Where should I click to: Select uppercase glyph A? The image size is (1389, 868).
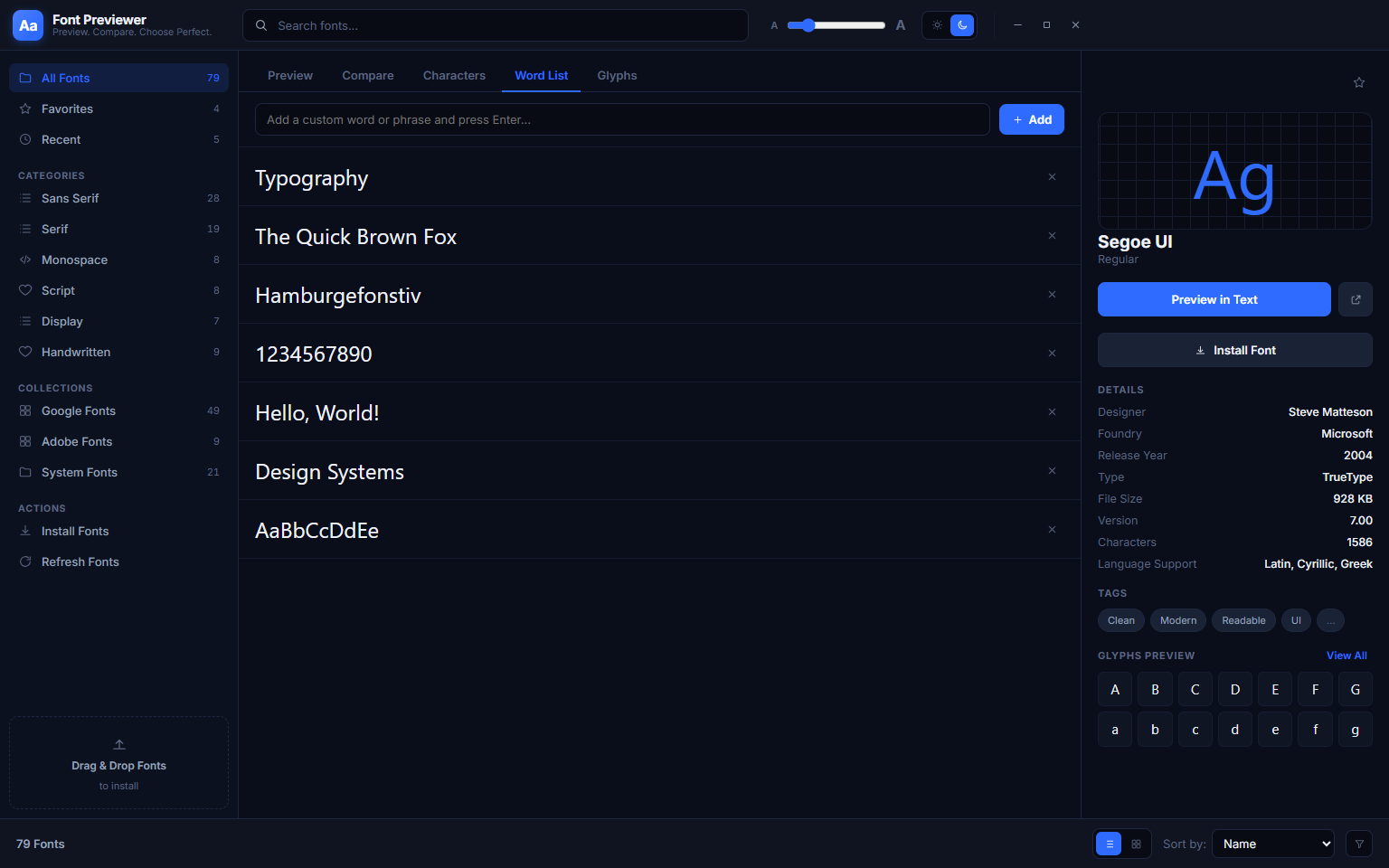point(1115,689)
